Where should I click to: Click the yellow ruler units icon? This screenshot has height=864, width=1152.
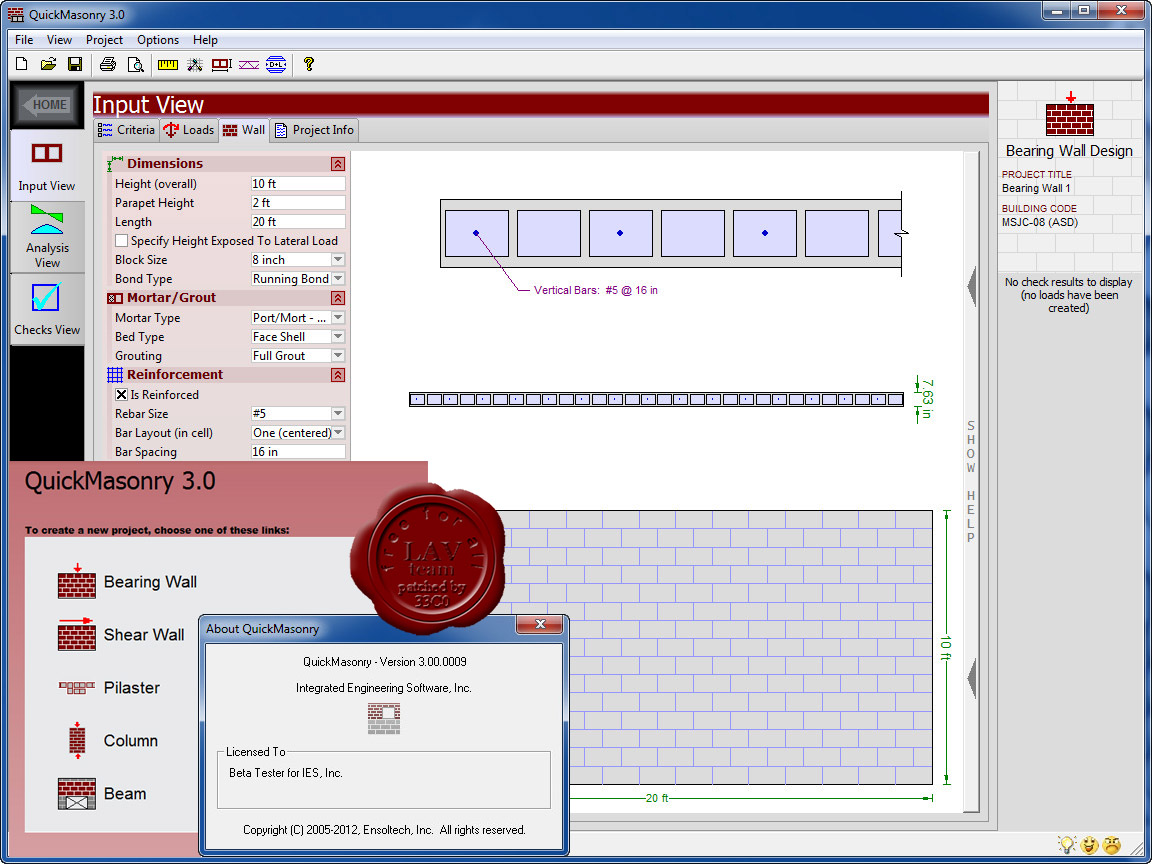[168, 65]
